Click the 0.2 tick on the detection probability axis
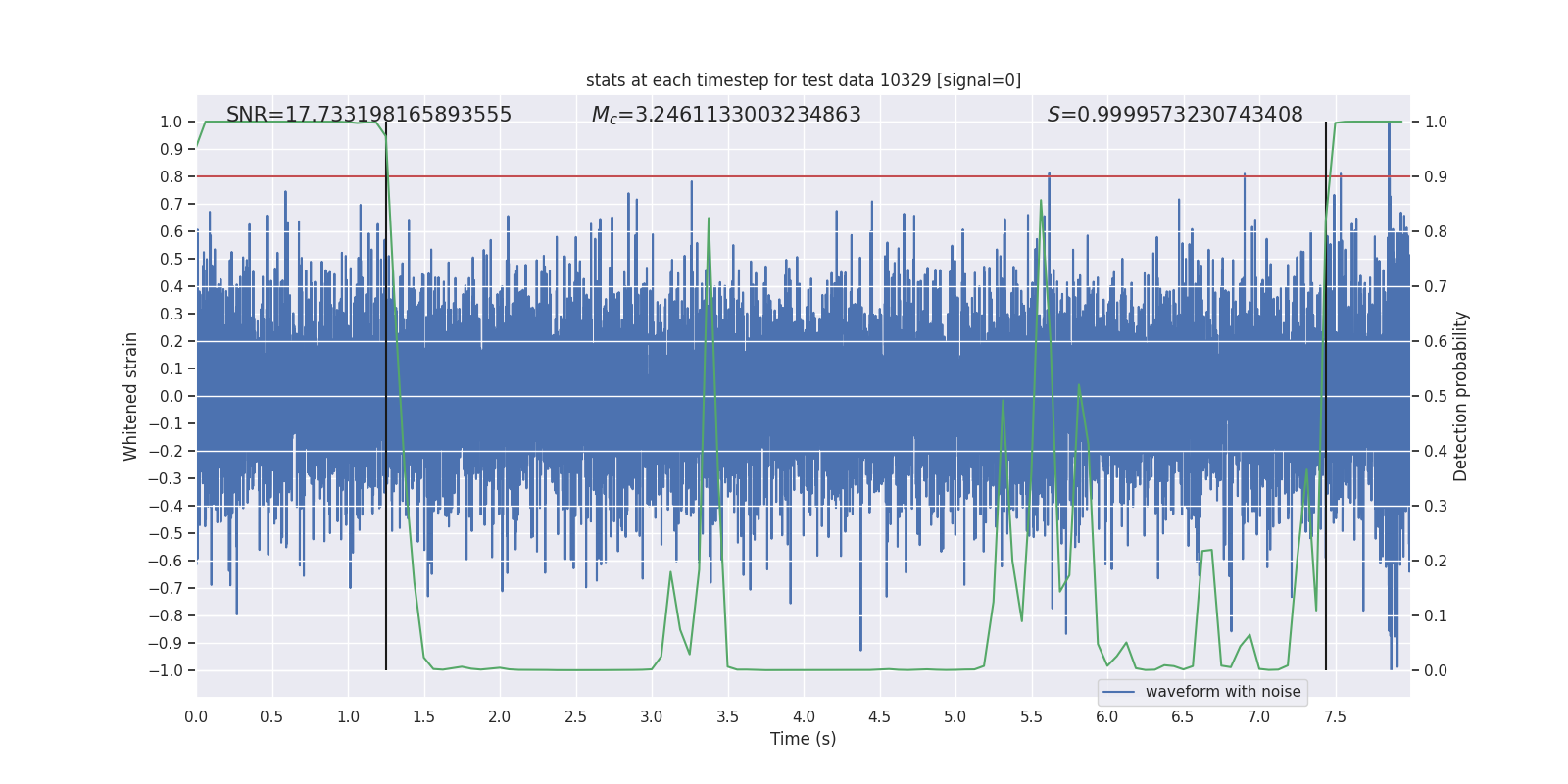The width and height of the screenshot is (1568, 784). pos(1436,561)
